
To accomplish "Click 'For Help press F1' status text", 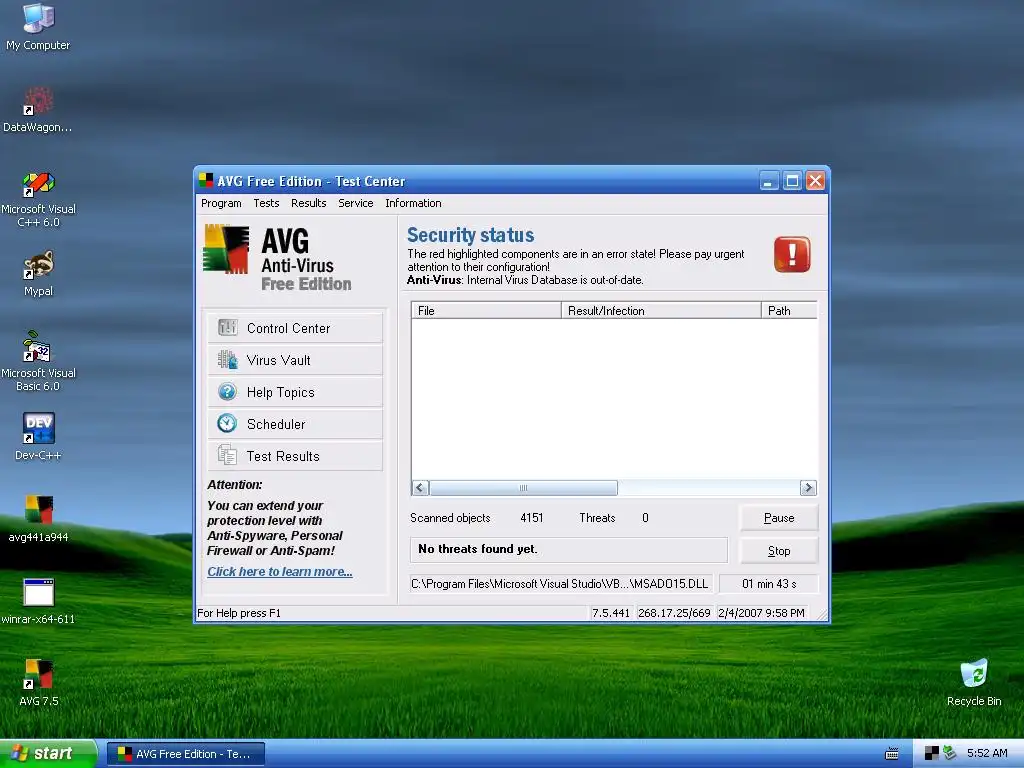I will click(x=239, y=613).
